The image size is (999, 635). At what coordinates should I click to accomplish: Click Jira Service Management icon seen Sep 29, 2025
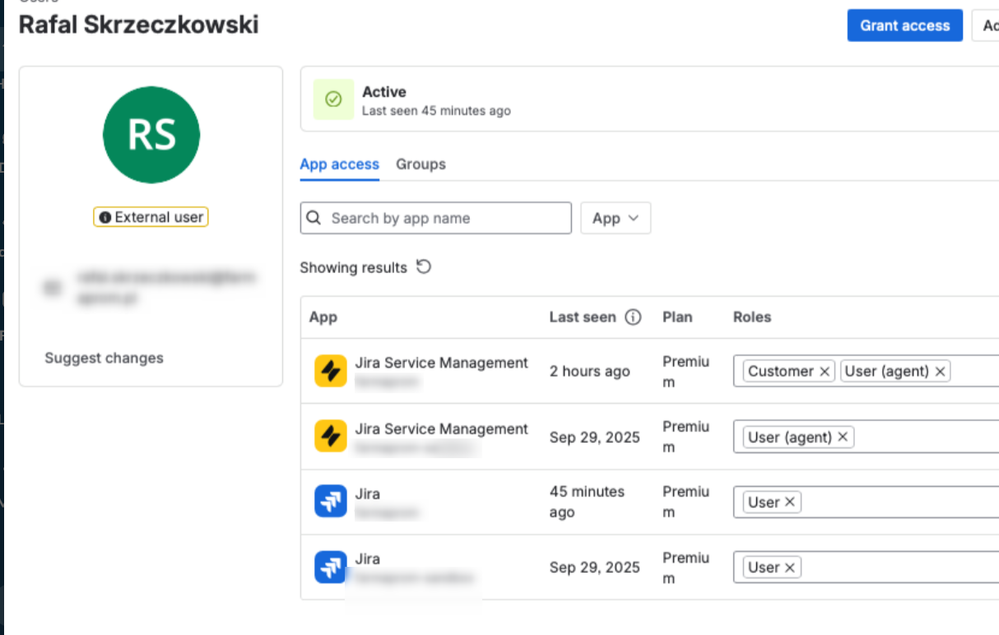[331, 436]
